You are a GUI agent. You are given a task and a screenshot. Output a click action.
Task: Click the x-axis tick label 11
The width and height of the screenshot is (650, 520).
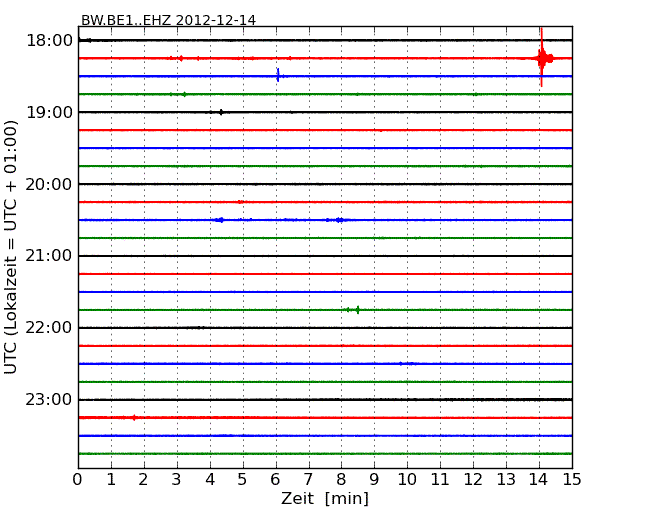pos(440,479)
